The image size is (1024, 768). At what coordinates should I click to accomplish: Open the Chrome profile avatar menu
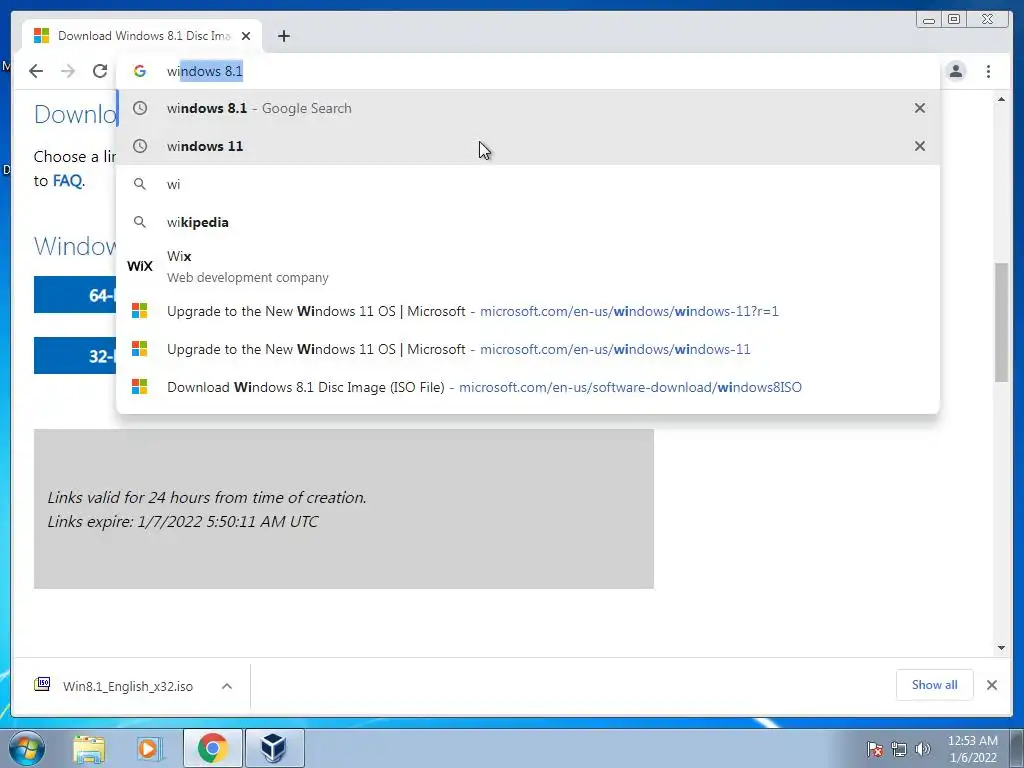click(956, 71)
